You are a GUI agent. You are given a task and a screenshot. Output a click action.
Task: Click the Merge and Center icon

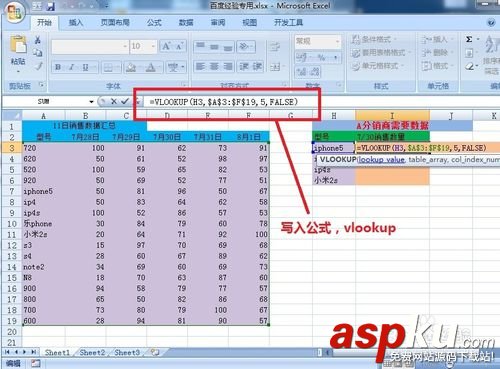click(276, 67)
